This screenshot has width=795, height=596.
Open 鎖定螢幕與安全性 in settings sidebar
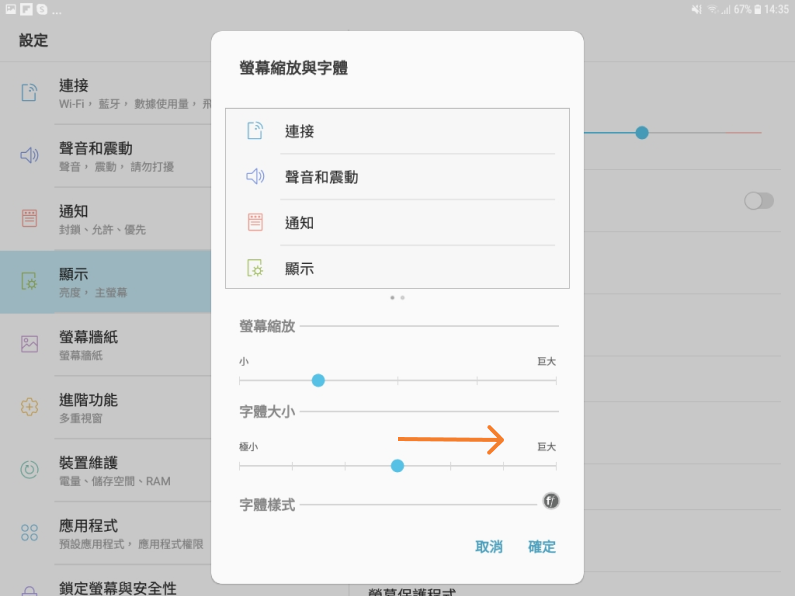point(105,581)
